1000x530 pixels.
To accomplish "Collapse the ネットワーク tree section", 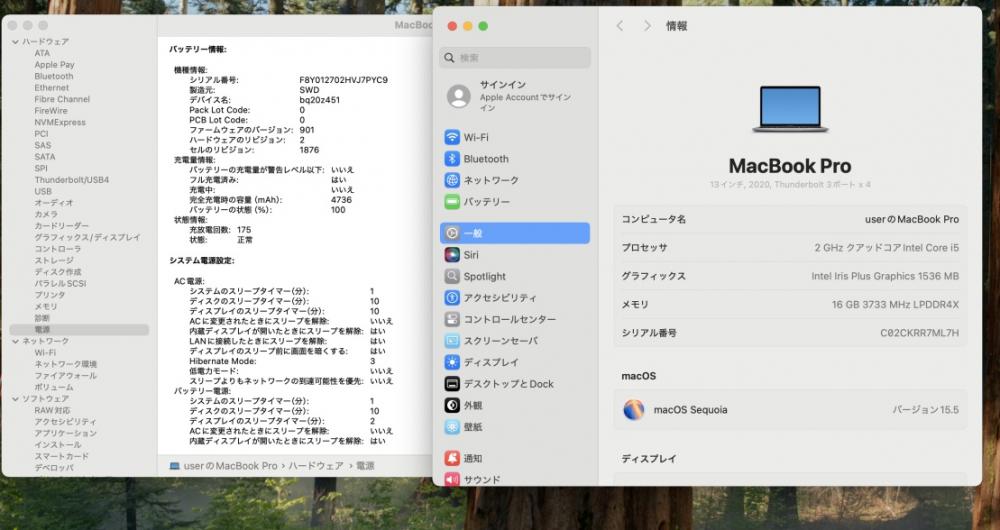I will point(15,341).
